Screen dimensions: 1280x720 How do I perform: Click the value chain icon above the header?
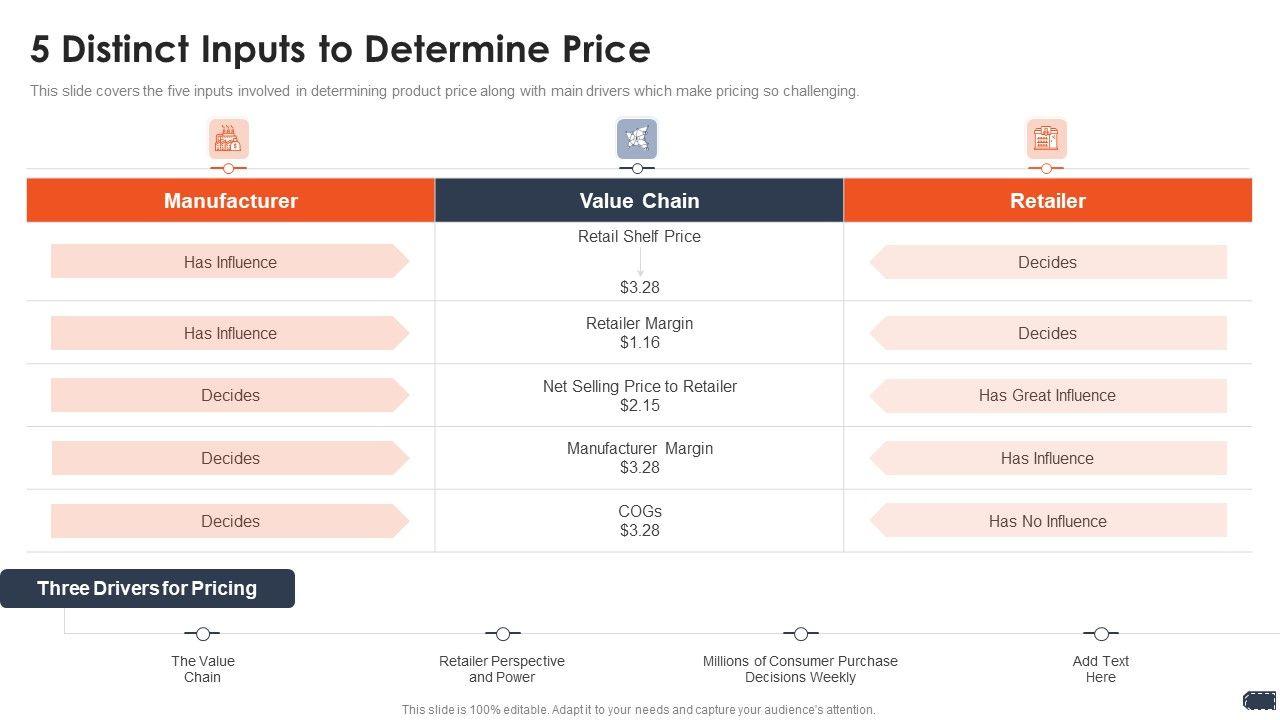(637, 138)
